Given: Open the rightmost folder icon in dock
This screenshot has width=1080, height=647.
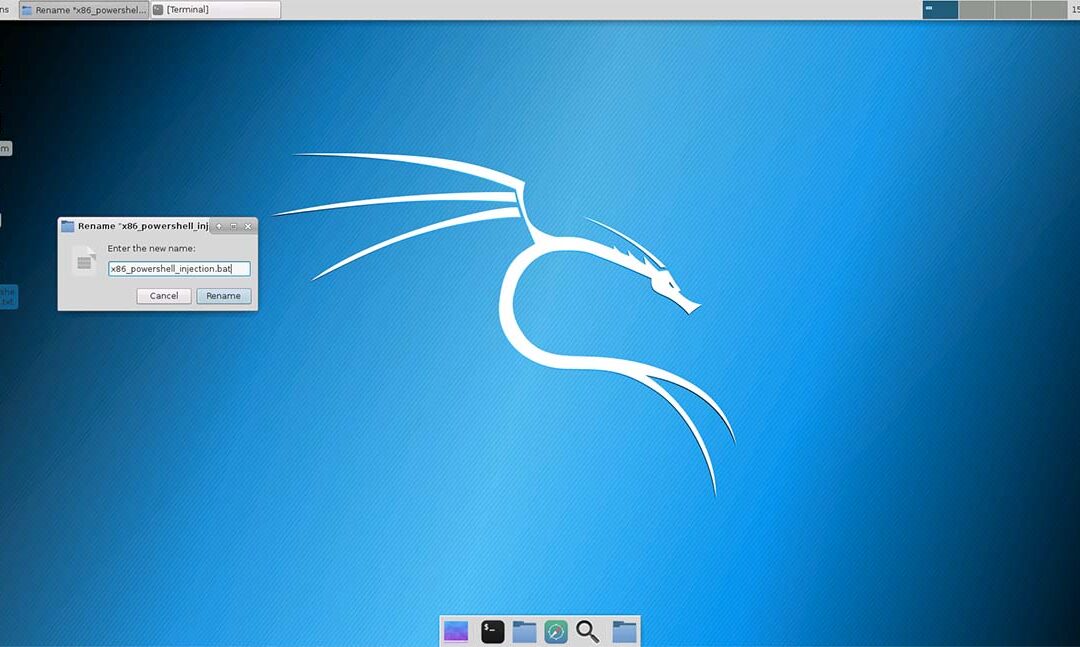Looking at the screenshot, I should pyautogui.click(x=624, y=631).
